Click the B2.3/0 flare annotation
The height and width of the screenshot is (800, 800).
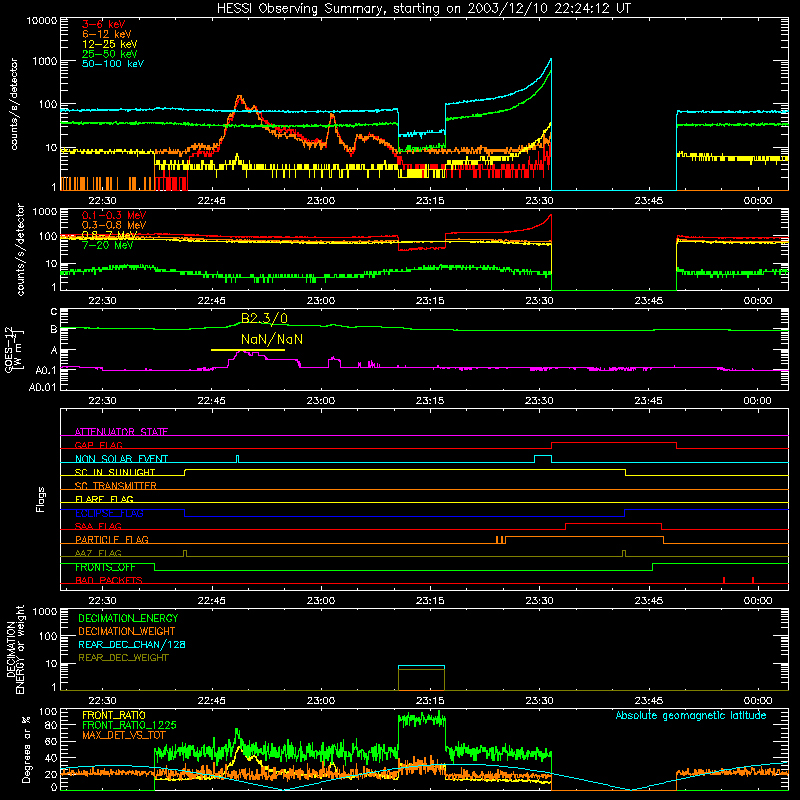coord(264,318)
